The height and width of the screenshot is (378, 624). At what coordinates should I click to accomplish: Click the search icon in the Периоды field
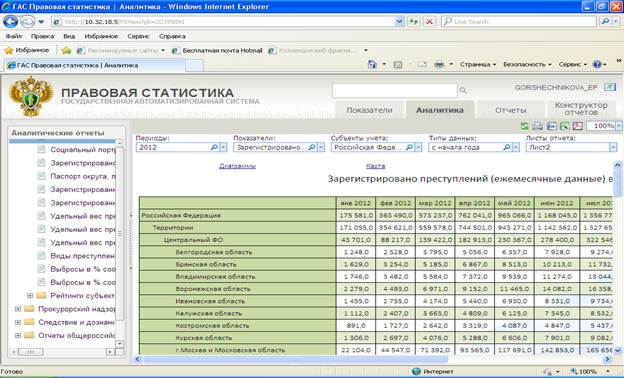pyautogui.click(x=214, y=147)
